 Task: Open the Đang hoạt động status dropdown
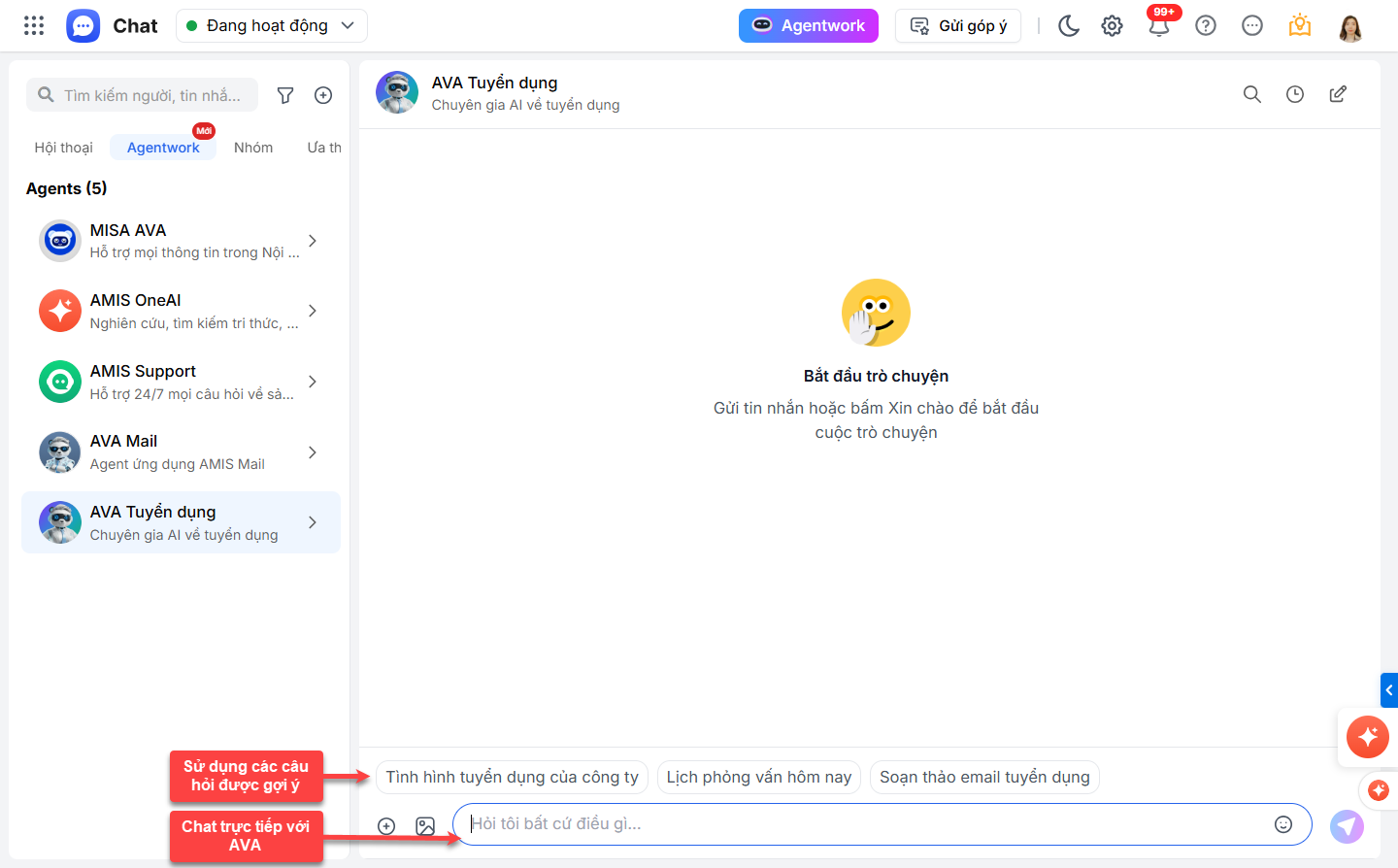coord(272,25)
